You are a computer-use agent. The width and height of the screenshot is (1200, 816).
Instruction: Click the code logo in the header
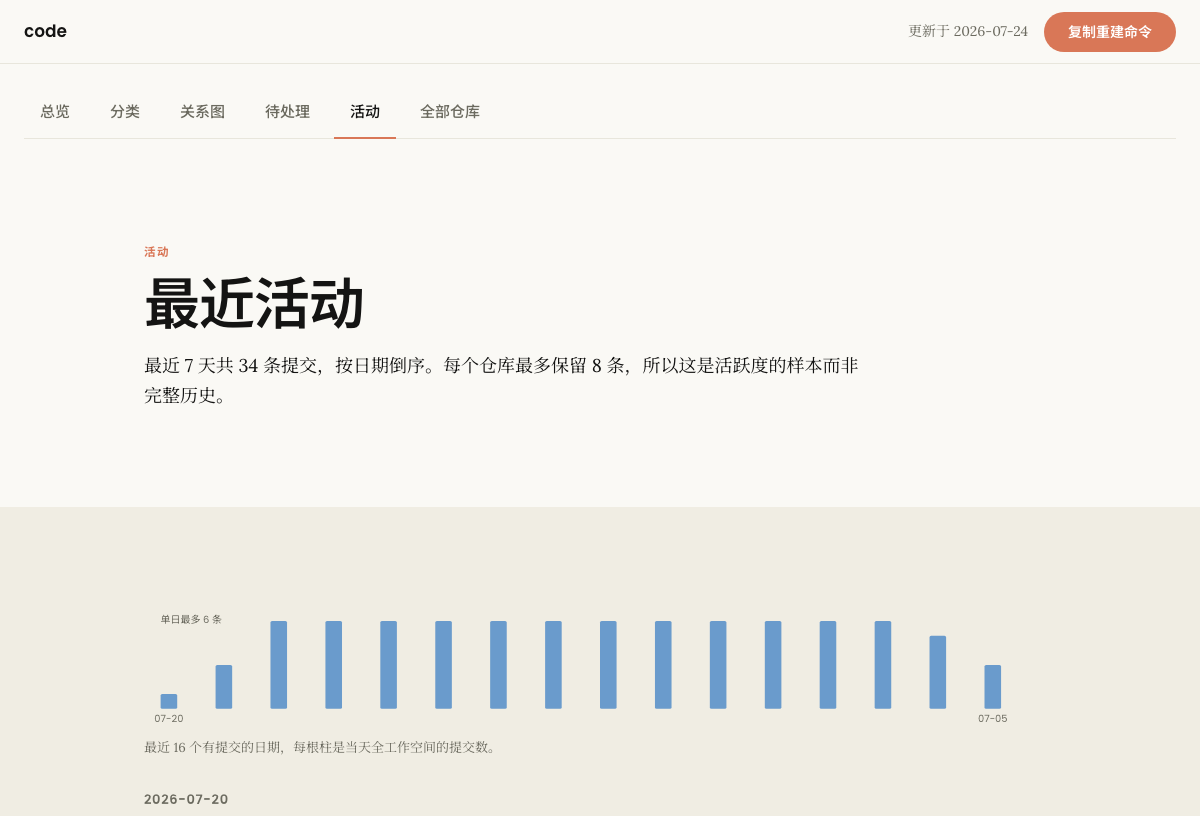tap(45, 31)
